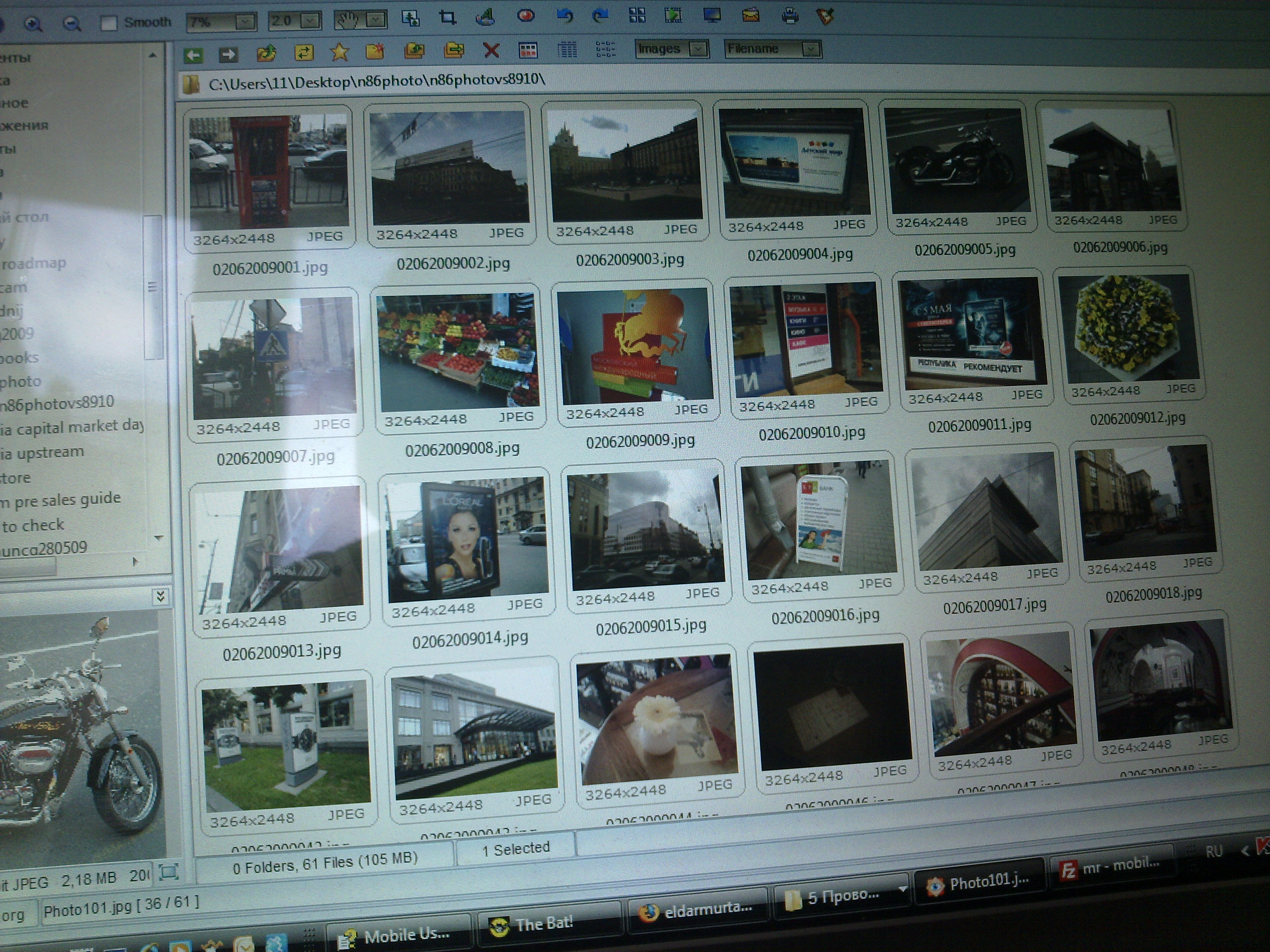Open the four-squares contact sheet icon

point(637,15)
